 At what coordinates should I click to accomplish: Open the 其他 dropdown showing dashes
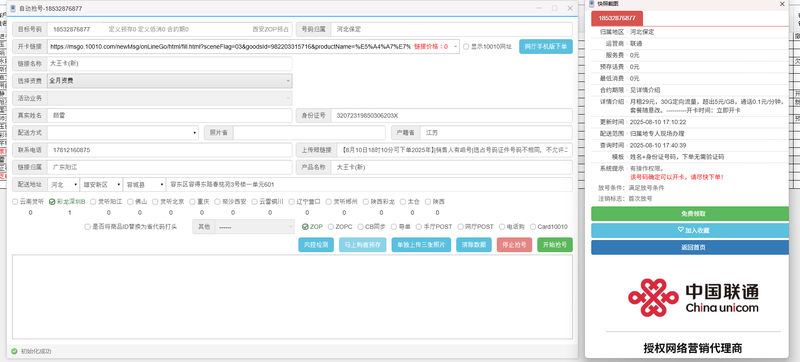[255, 226]
